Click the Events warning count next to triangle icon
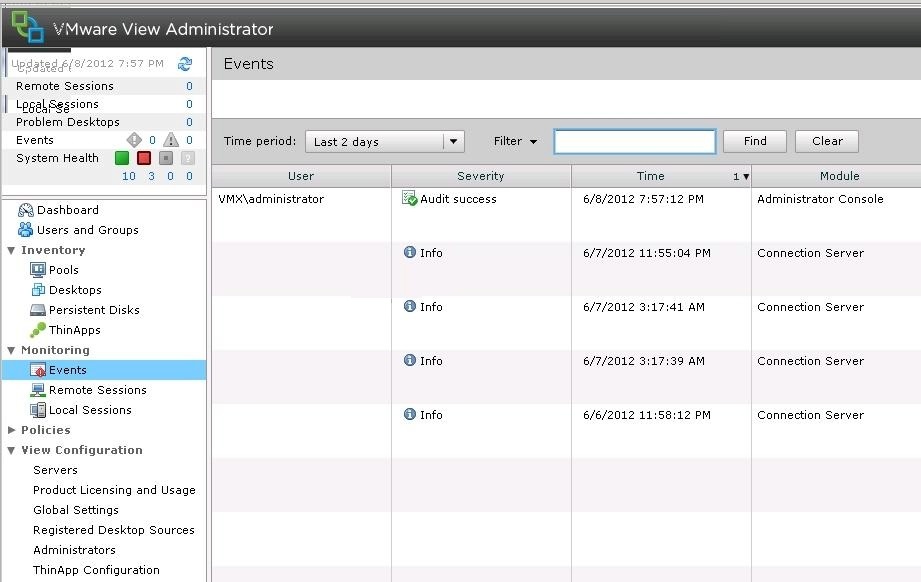Viewport: 921px width, 582px height. tap(189, 140)
